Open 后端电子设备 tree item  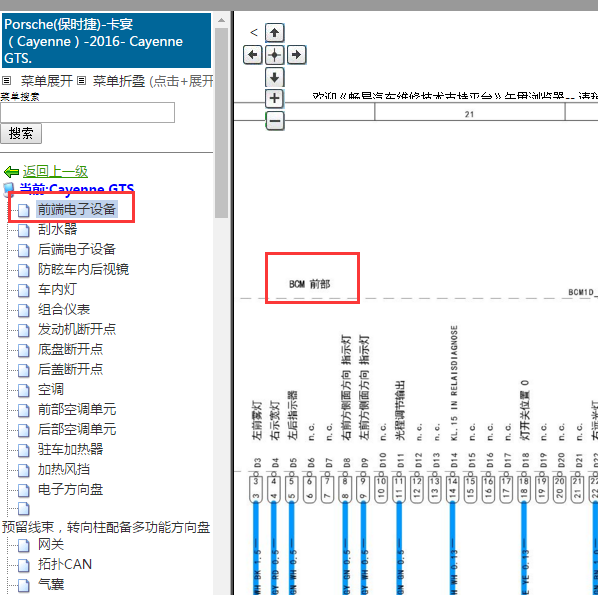pyautogui.click(x=77, y=249)
